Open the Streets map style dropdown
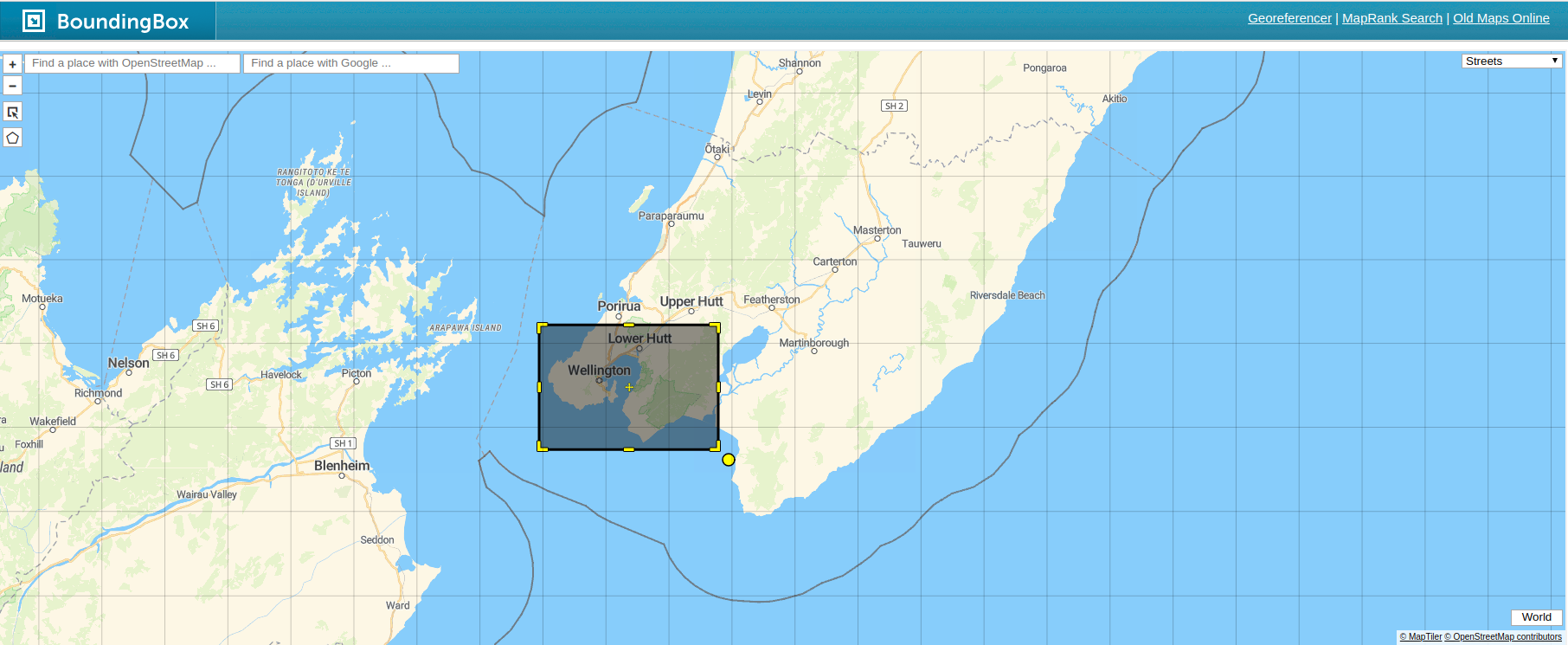This screenshot has height=645, width=1568. tap(1511, 61)
